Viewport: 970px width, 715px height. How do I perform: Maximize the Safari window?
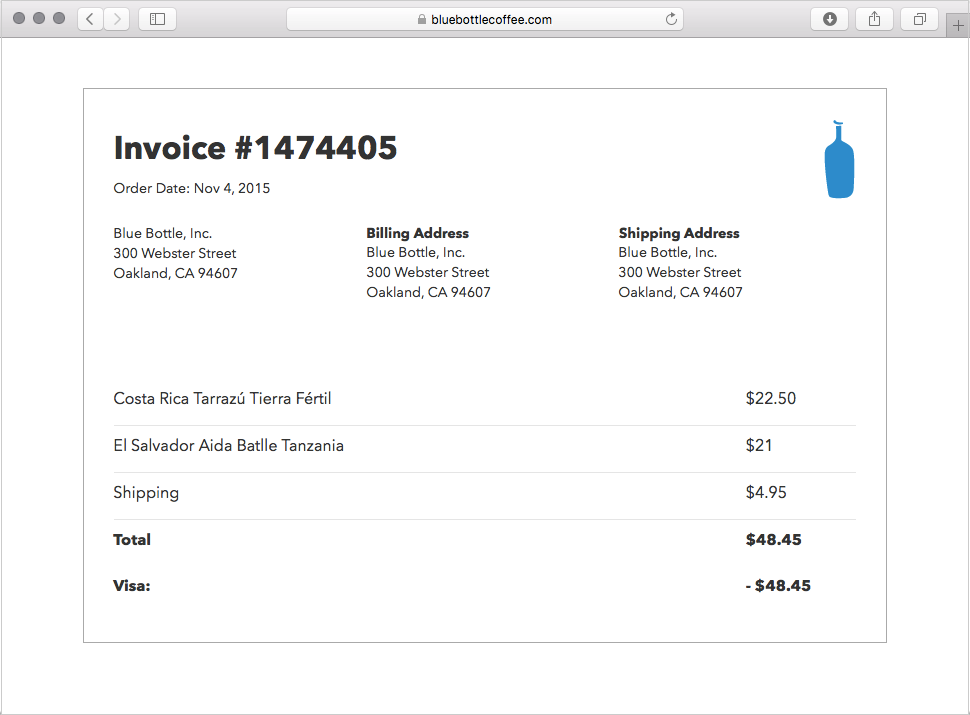(x=59, y=18)
